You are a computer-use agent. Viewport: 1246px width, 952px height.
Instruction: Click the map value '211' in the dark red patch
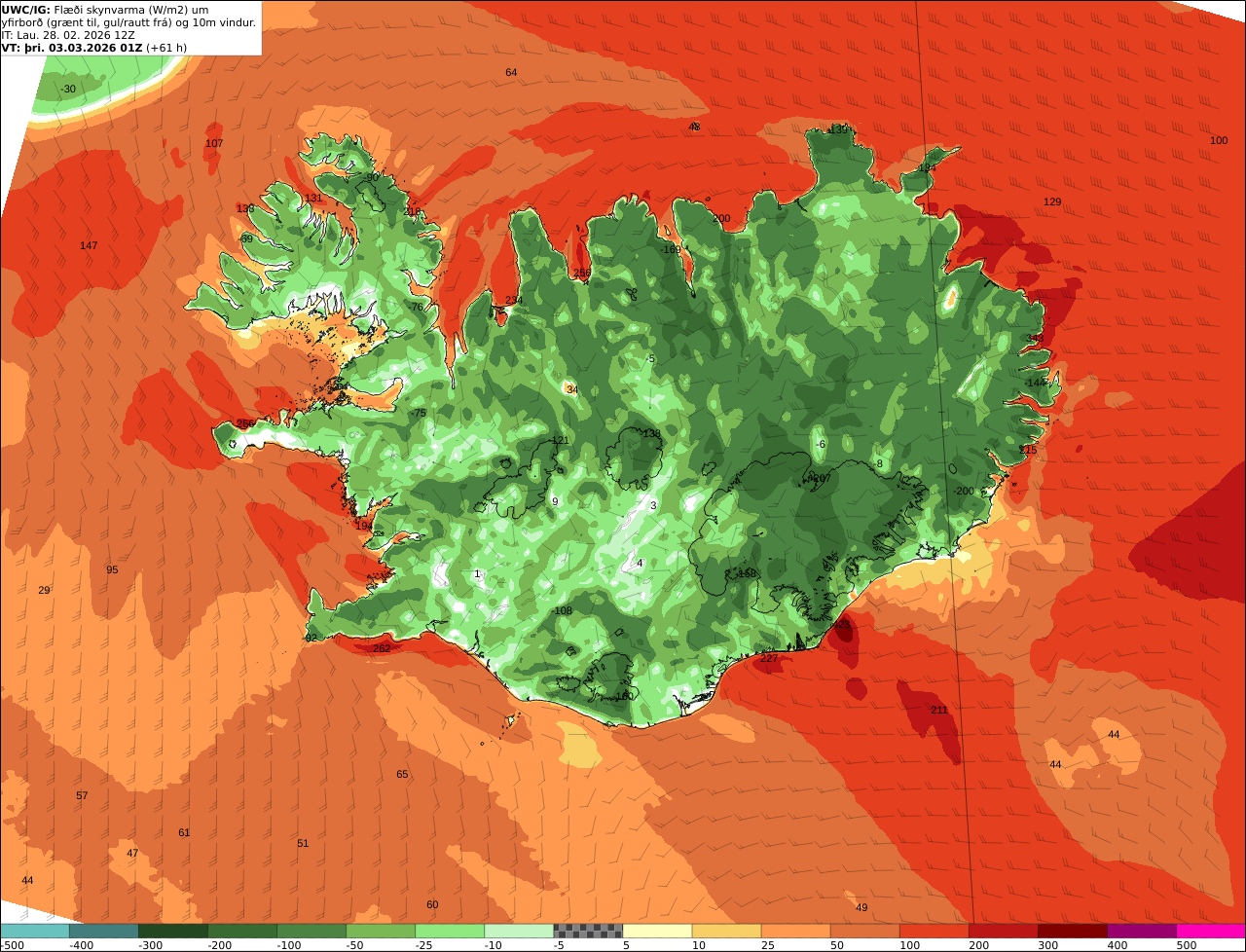pyautogui.click(x=938, y=711)
